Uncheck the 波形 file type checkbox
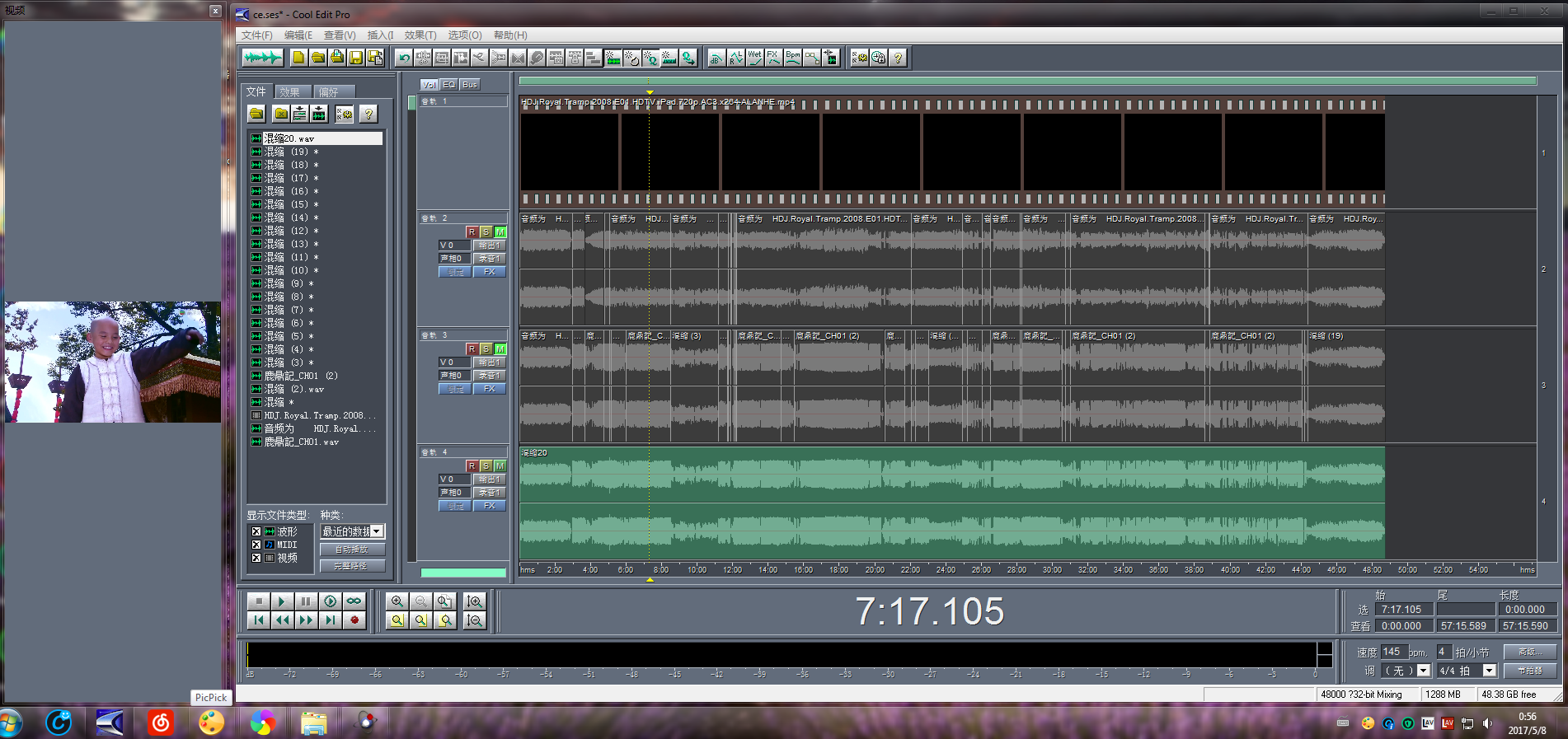Viewport: 1568px width, 739px height. pyautogui.click(x=256, y=532)
